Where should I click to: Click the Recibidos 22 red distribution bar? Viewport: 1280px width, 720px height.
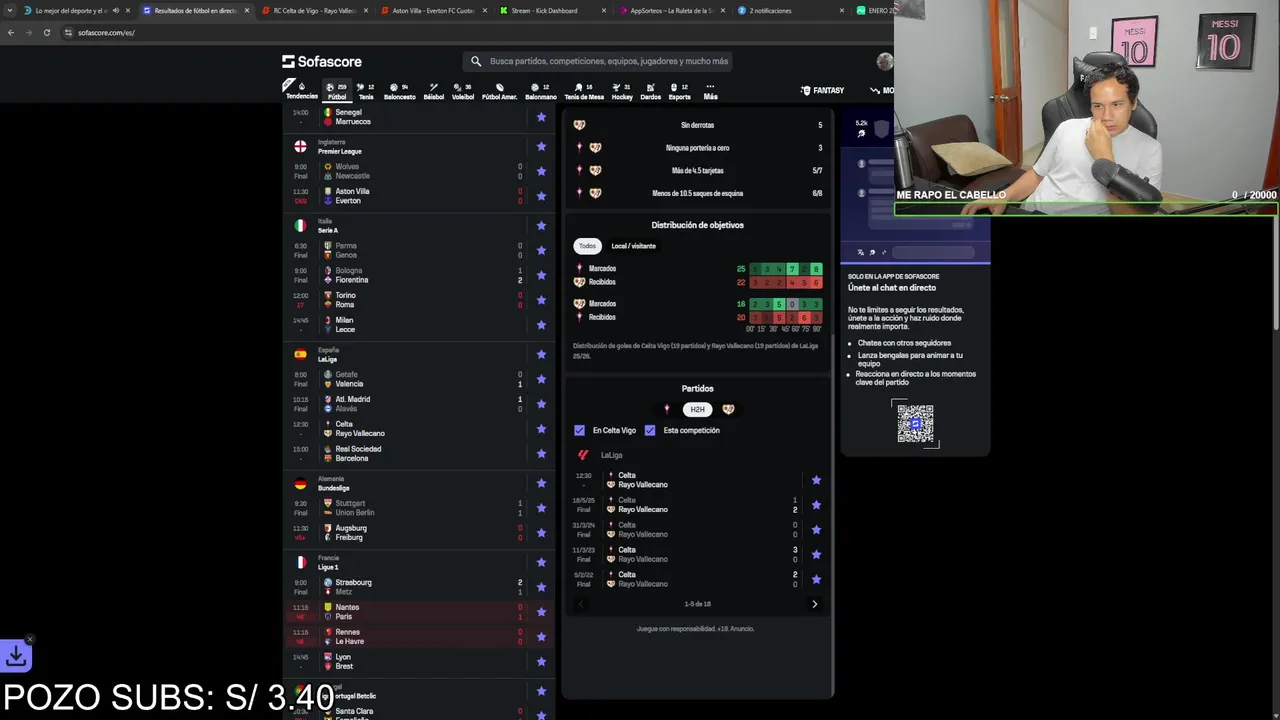pos(785,283)
